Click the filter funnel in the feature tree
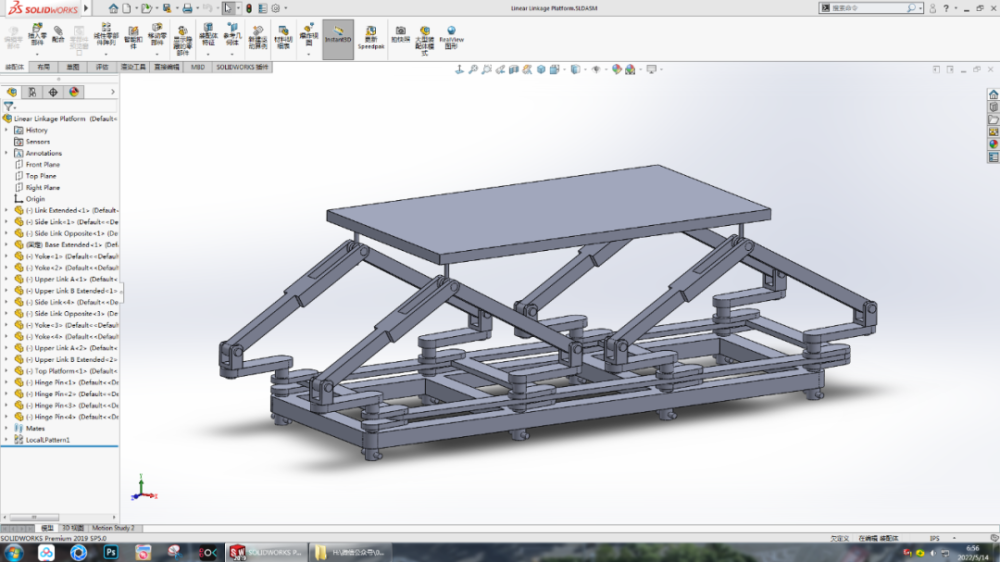 pos(8,107)
